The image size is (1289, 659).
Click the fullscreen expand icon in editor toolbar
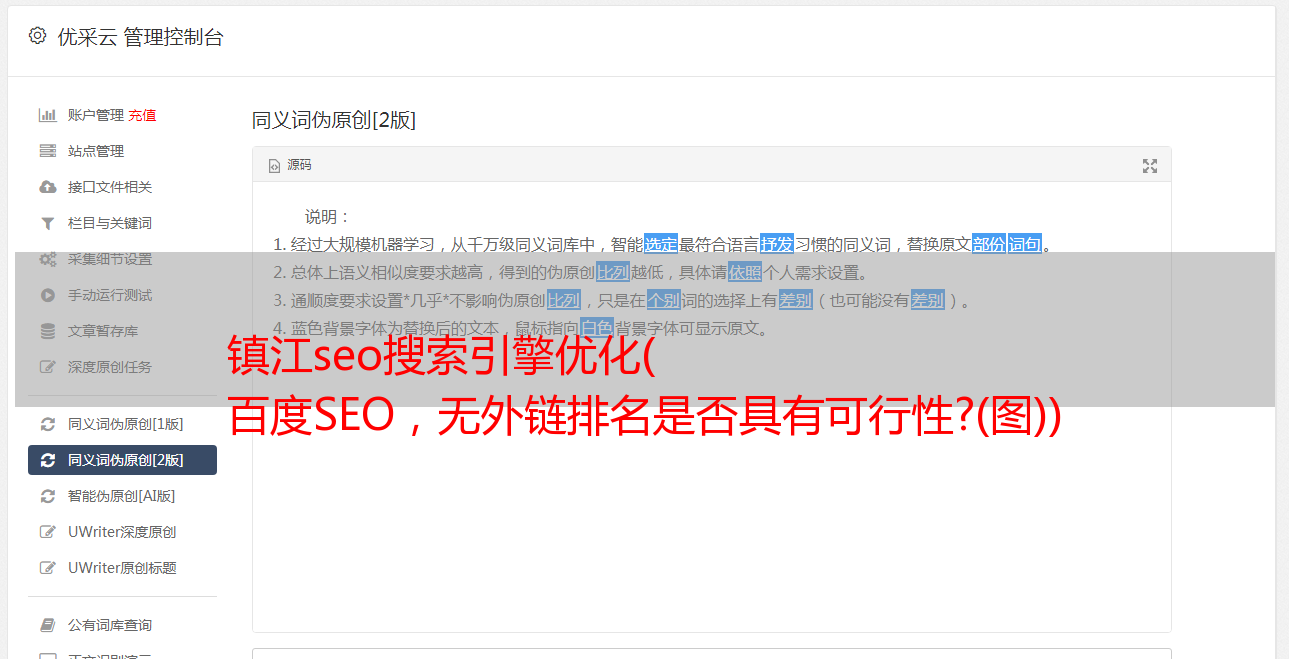tap(1150, 166)
